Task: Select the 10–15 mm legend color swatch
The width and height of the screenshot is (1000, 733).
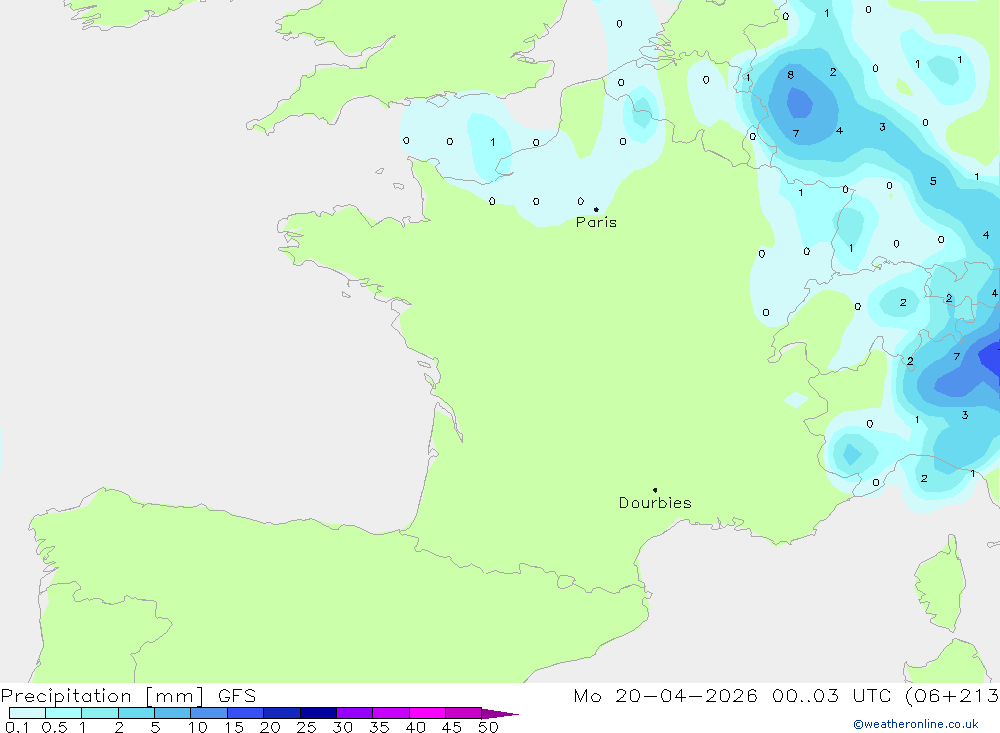Action: (x=209, y=713)
